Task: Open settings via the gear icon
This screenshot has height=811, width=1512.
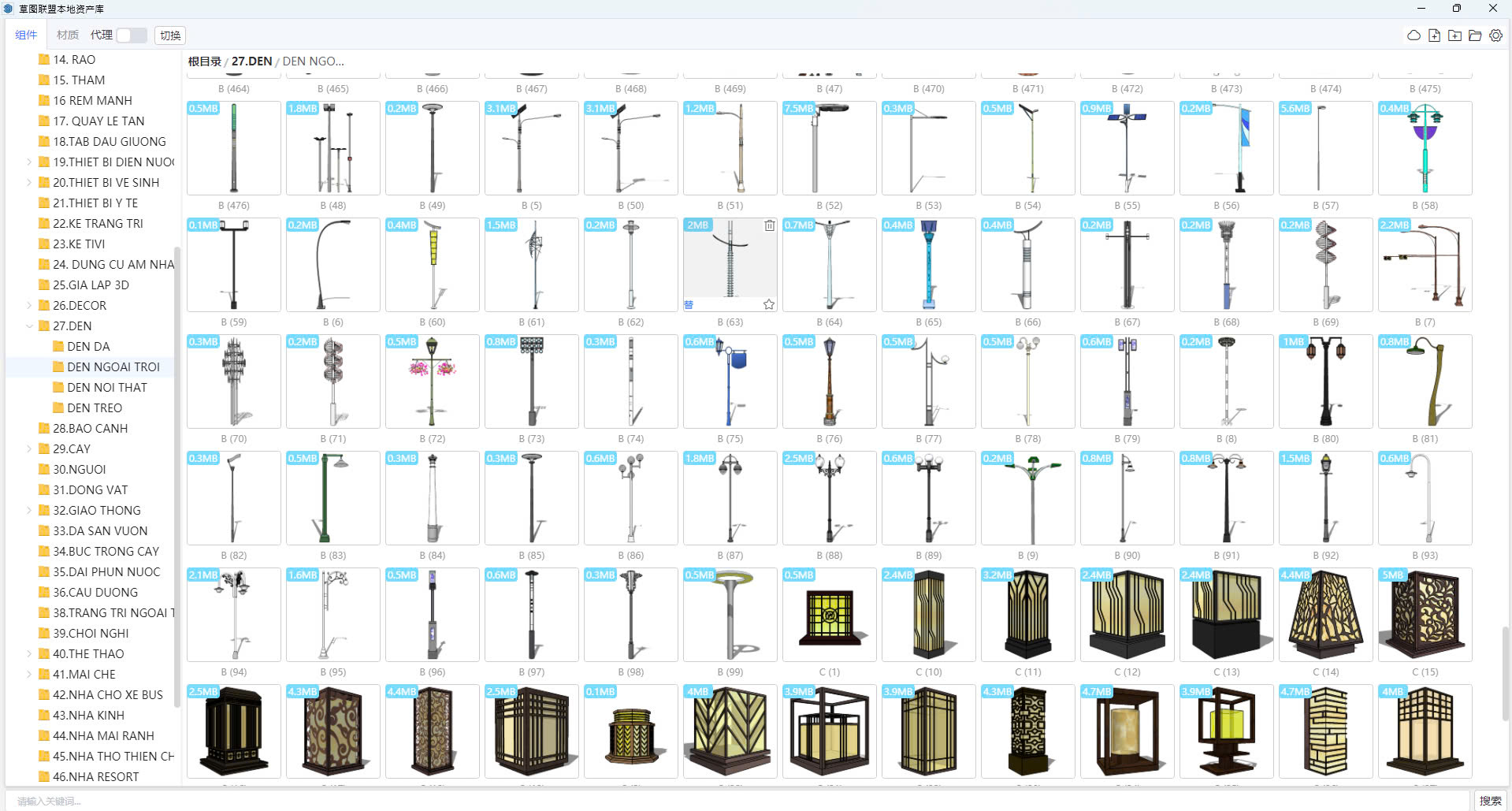Action: [x=1495, y=35]
